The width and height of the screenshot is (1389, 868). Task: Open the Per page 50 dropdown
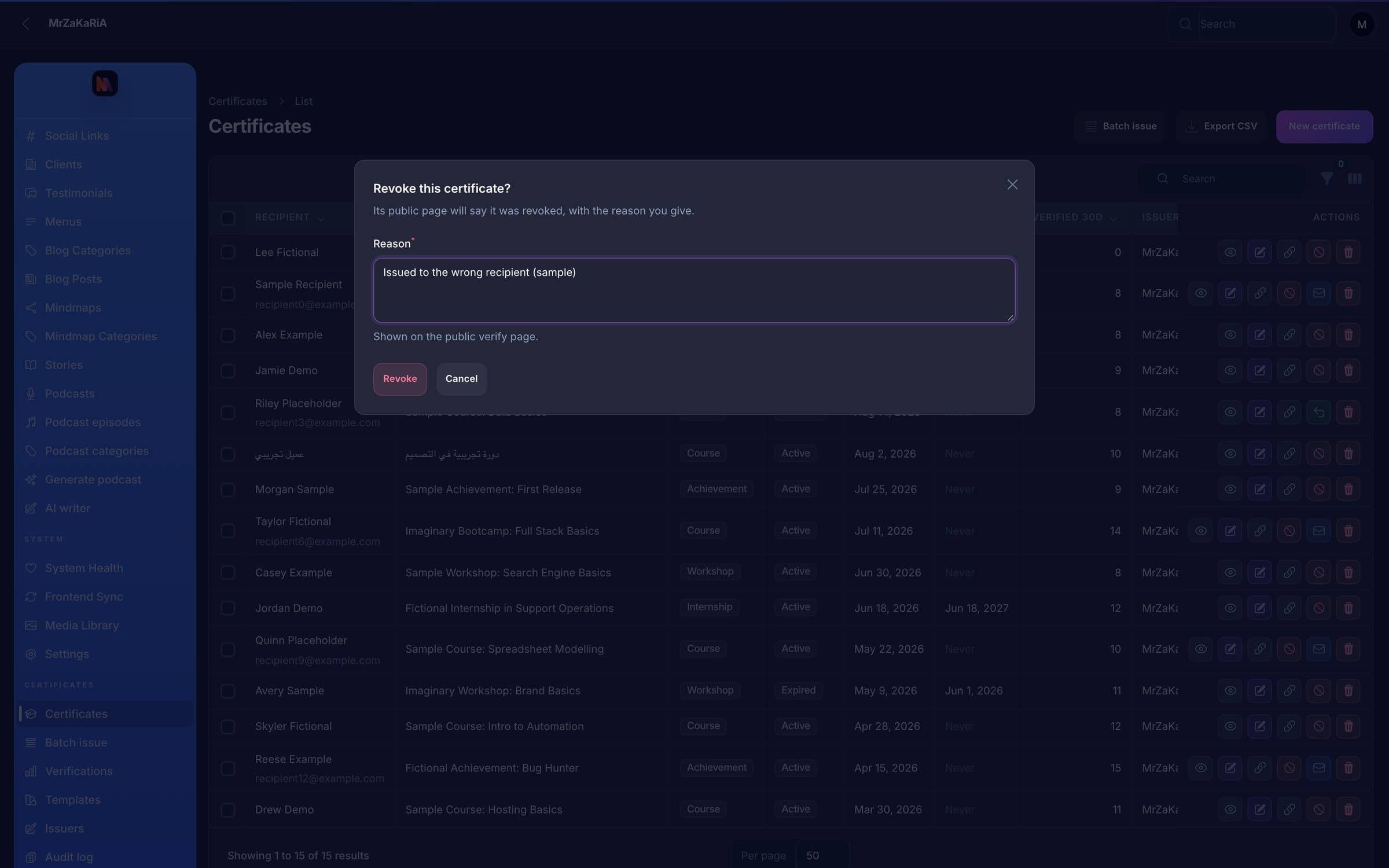tap(822, 855)
